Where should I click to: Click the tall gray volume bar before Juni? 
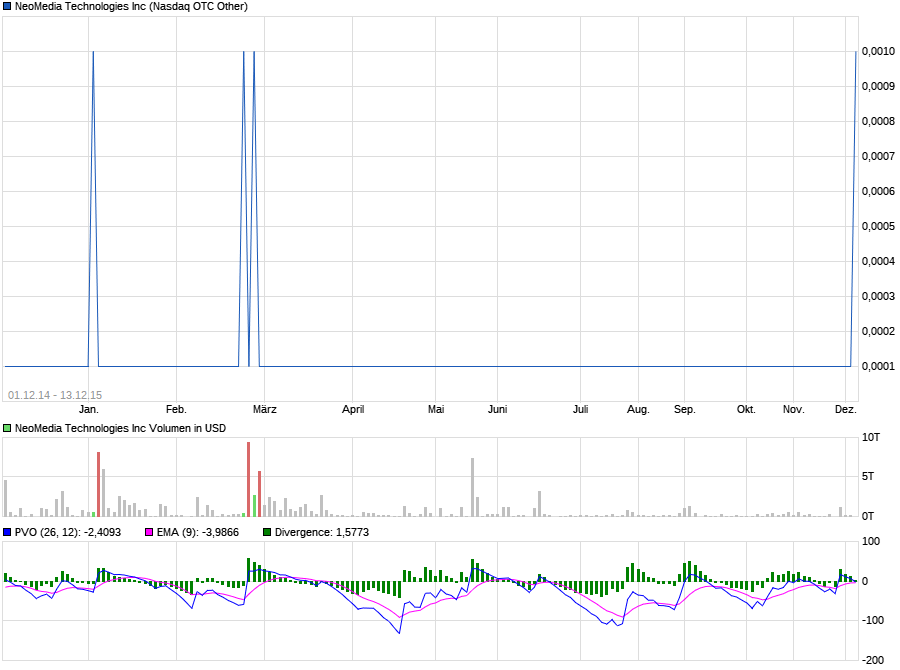472,487
